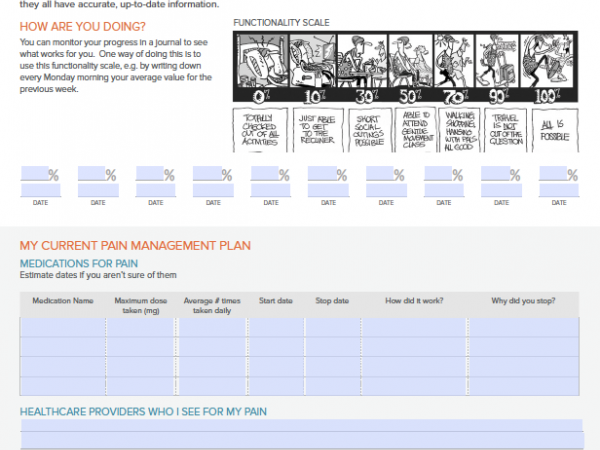This screenshot has height=450, width=600.
Task: Click first row Medication Name cell
Action: pos(63,327)
